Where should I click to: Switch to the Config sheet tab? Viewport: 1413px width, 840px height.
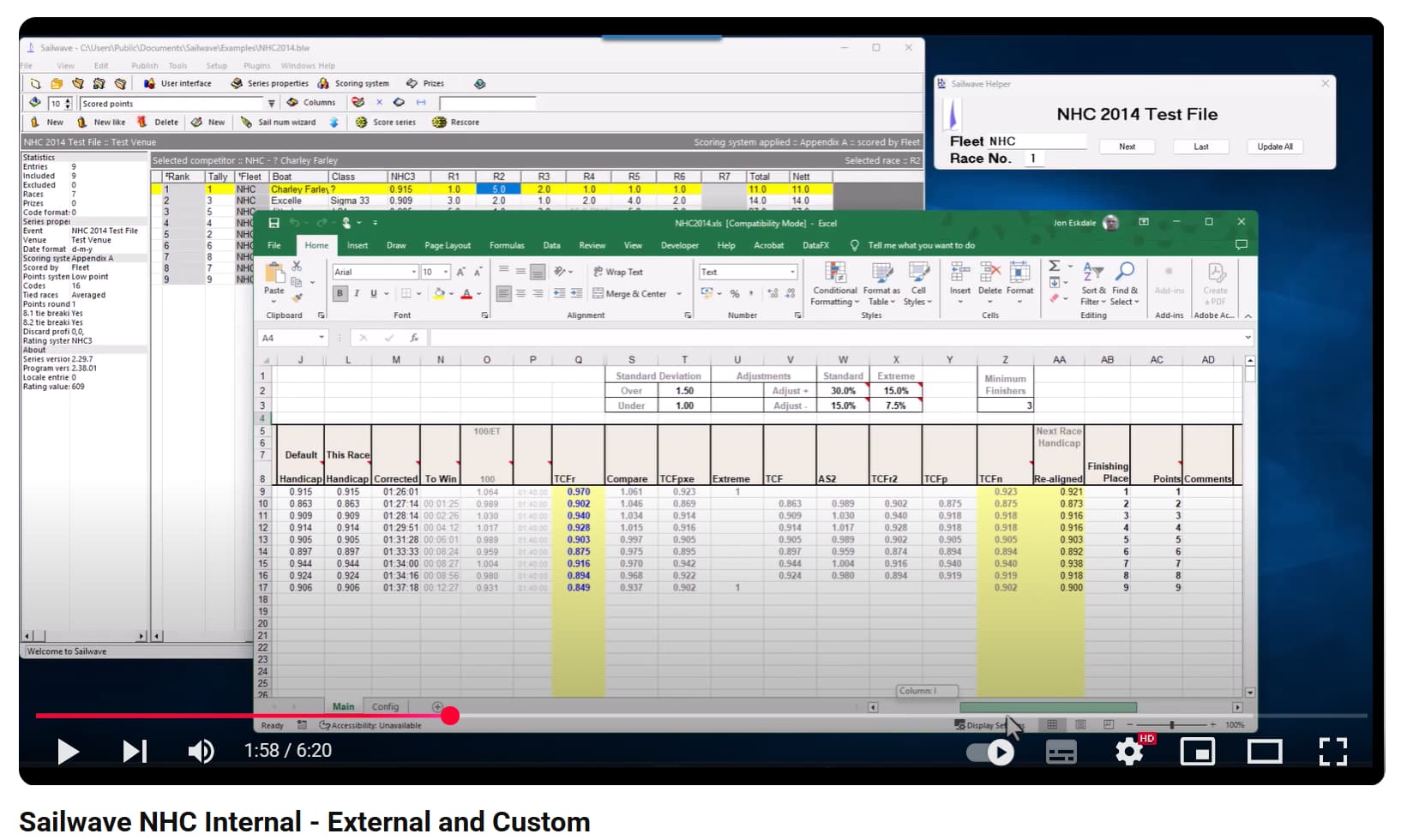(385, 707)
